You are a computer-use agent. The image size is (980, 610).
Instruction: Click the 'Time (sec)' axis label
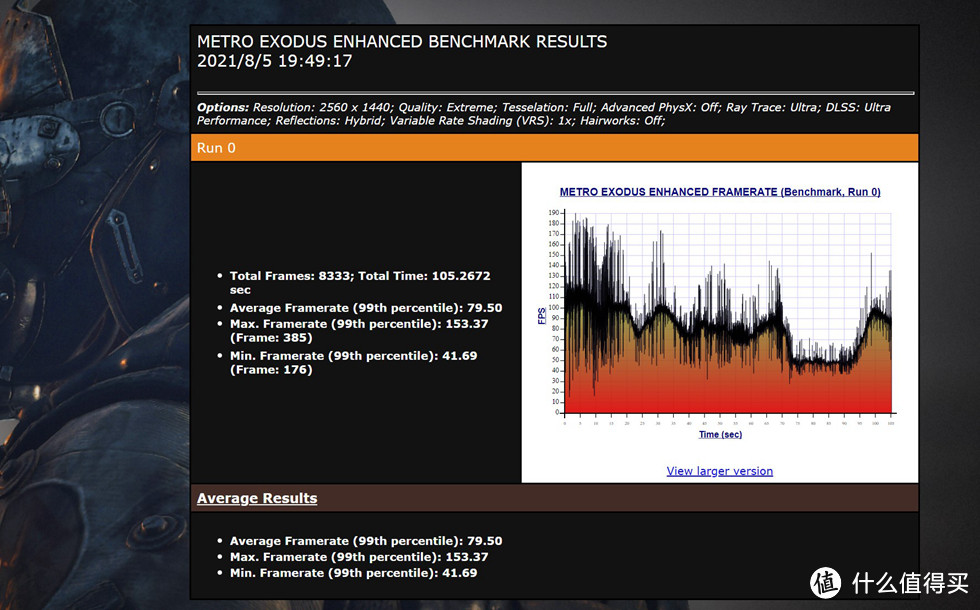click(x=720, y=434)
